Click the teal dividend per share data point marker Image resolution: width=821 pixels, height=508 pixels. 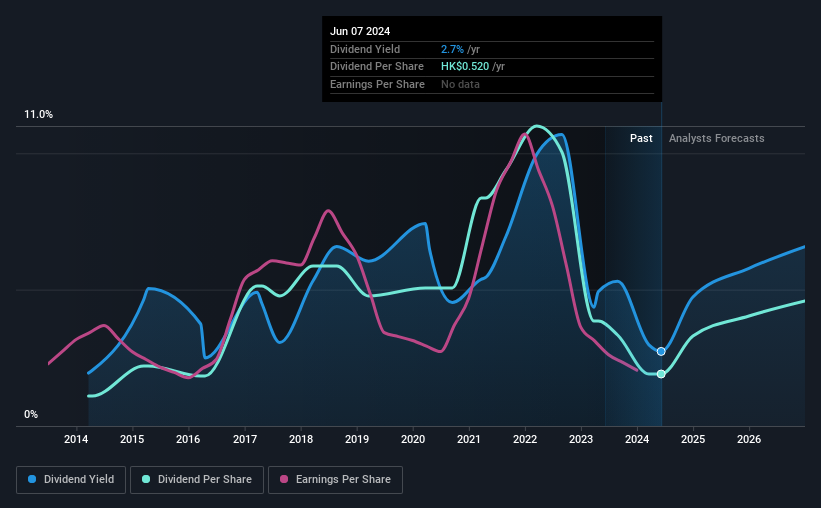[x=661, y=374]
